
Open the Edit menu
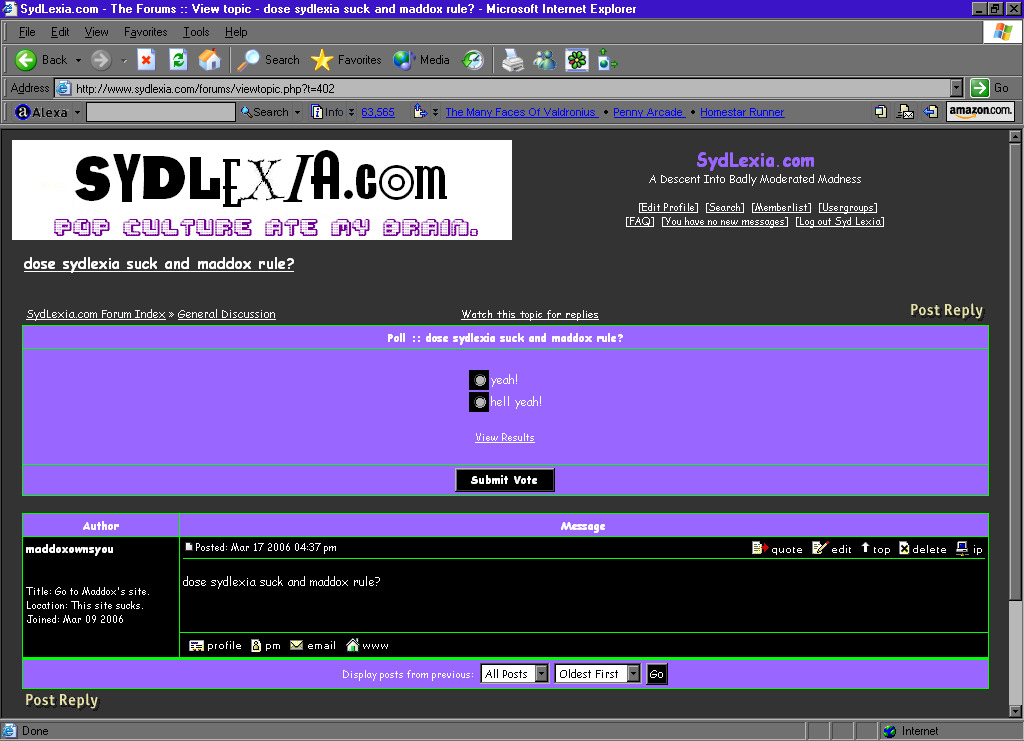pyautogui.click(x=60, y=32)
